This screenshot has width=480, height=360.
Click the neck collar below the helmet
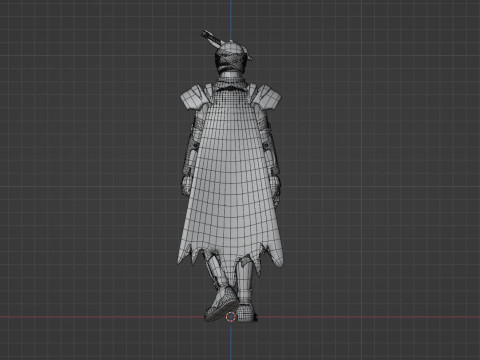(231, 81)
